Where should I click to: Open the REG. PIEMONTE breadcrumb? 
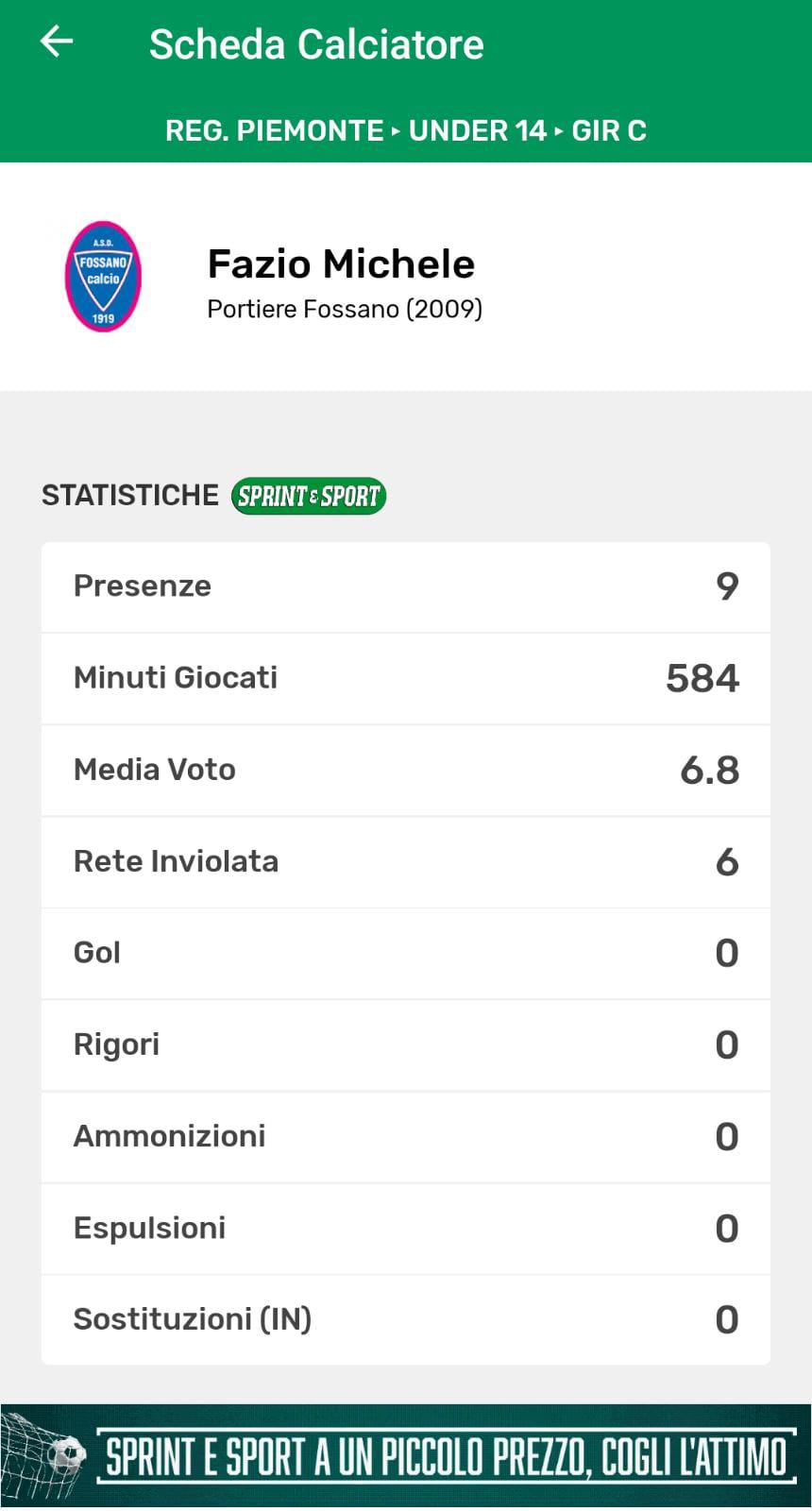pyautogui.click(x=274, y=130)
